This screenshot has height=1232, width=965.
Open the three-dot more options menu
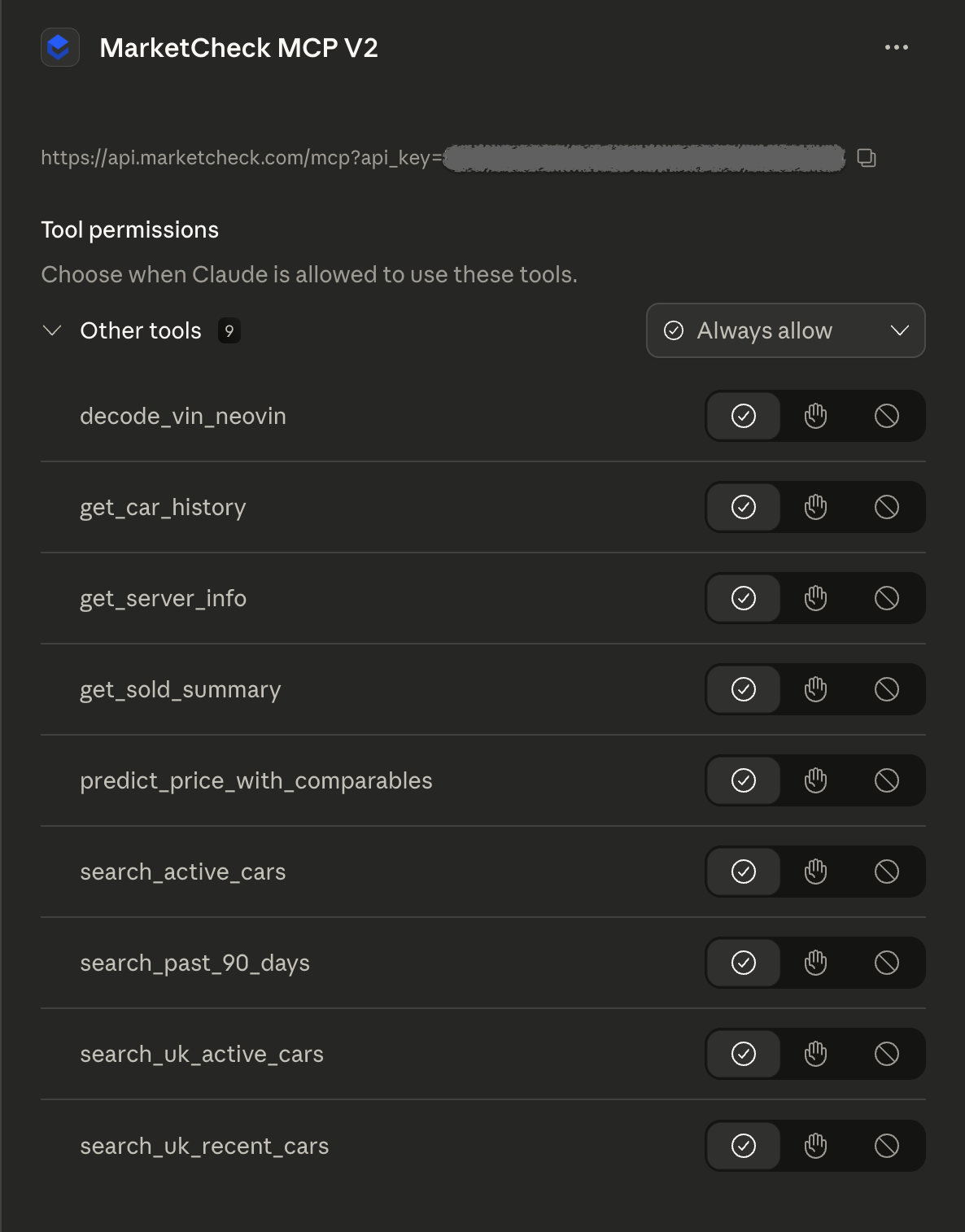point(896,47)
